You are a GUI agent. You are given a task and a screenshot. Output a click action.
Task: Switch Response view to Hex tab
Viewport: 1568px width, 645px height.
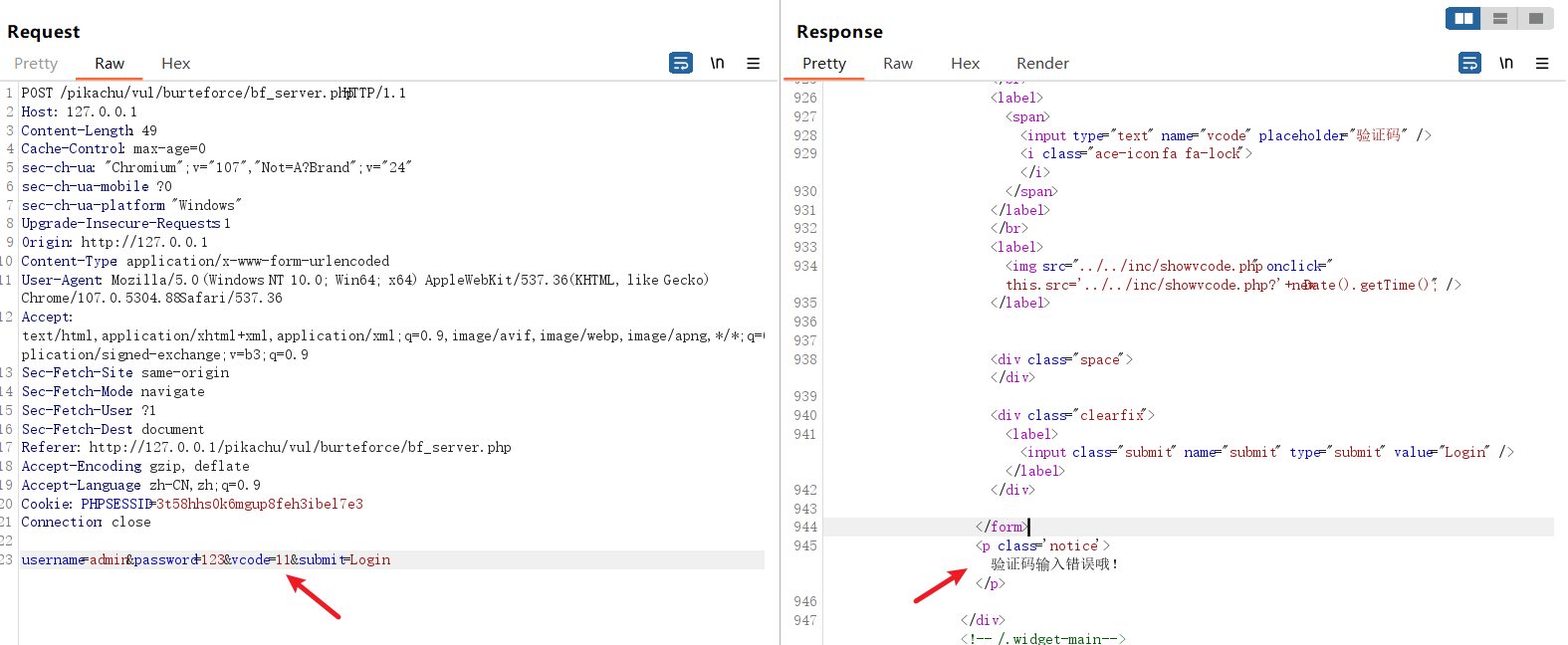pos(965,64)
